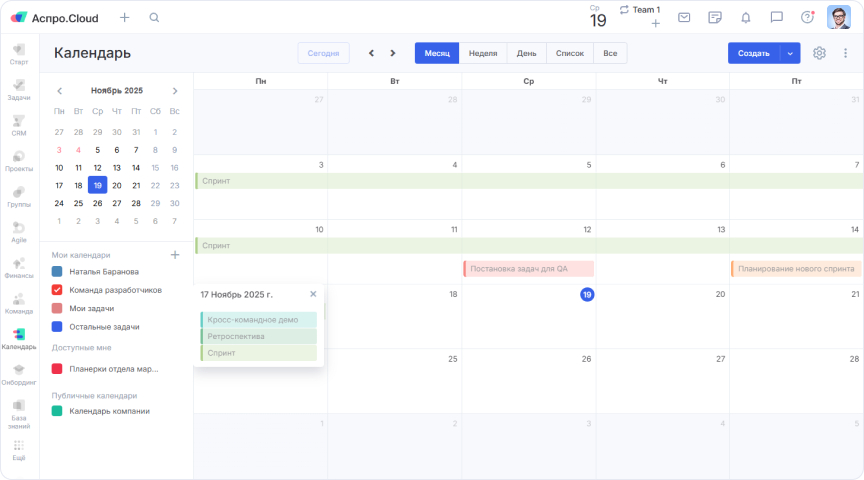Navigate to next period in main calendar
The image size is (864, 480).
click(x=393, y=53)
